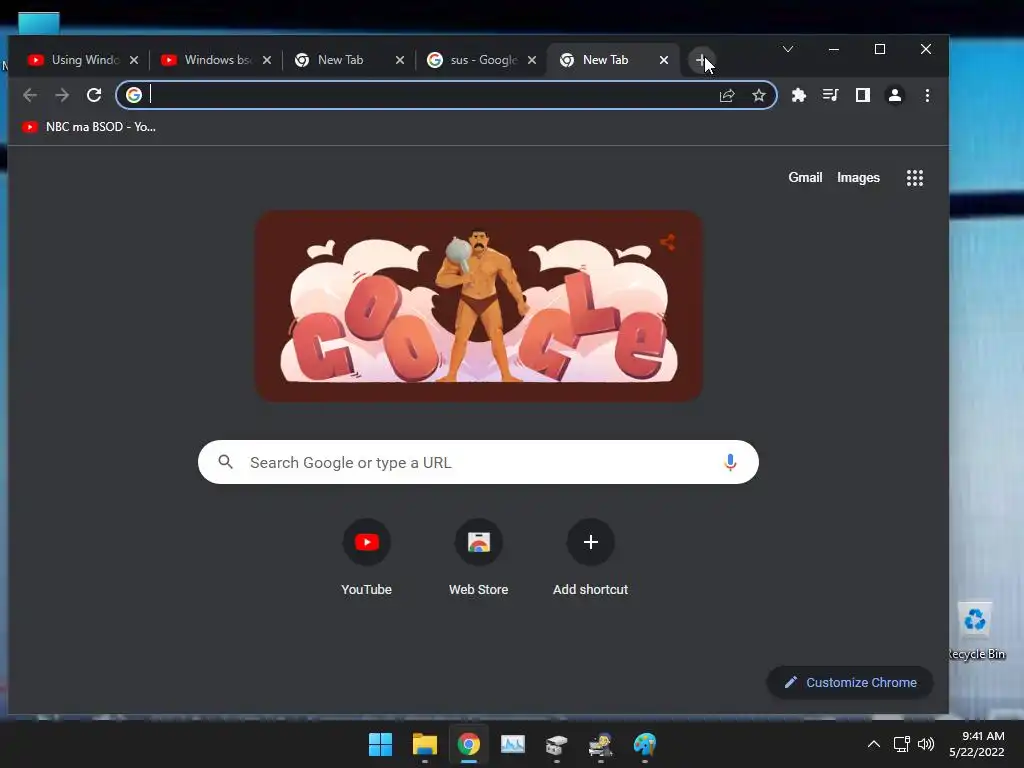The width and height of the screenshot is (1024, 768).
Task: Open the profile avatar menu
Action: 895,95
